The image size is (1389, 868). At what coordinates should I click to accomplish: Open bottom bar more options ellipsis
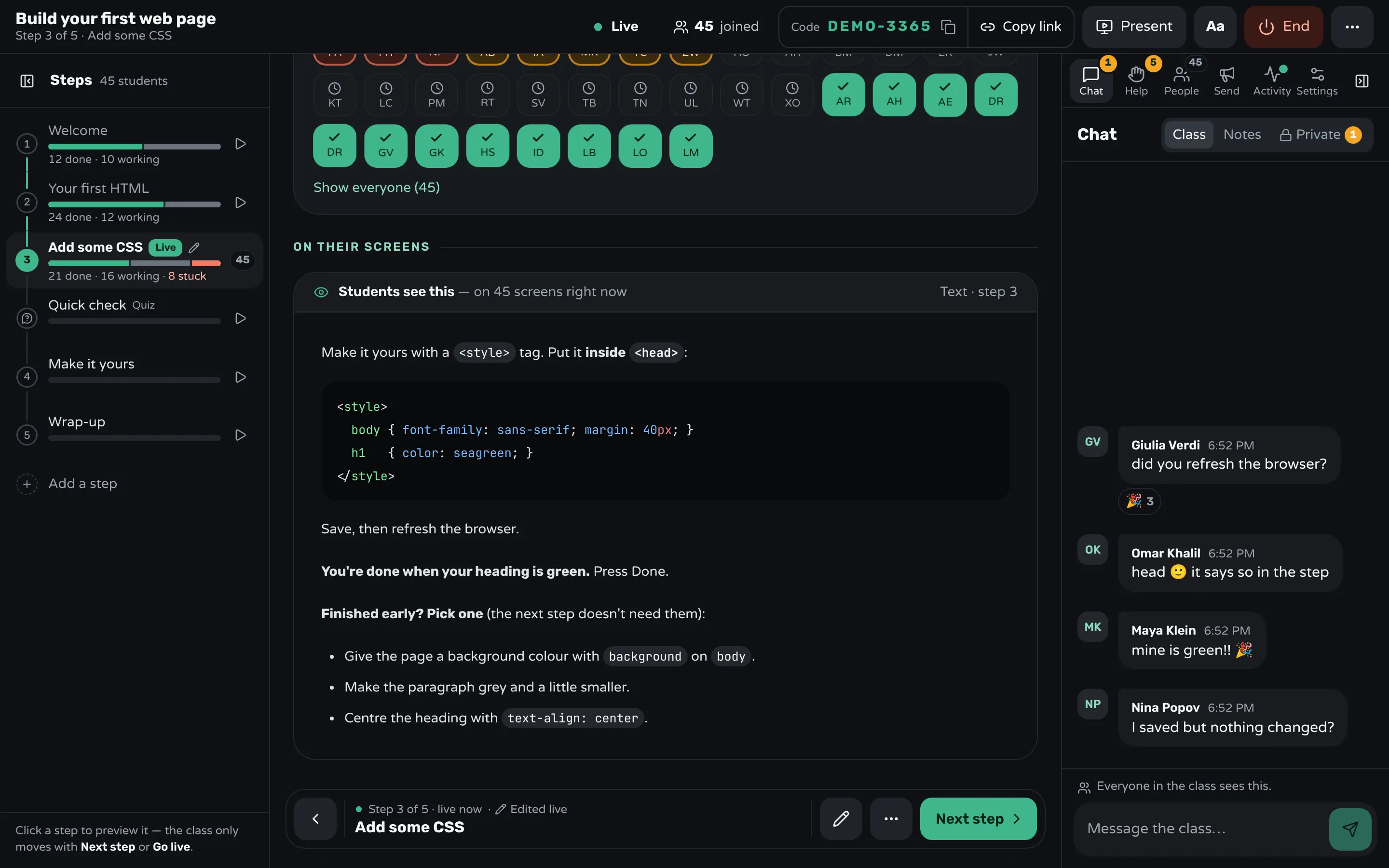tap(891, 819)
